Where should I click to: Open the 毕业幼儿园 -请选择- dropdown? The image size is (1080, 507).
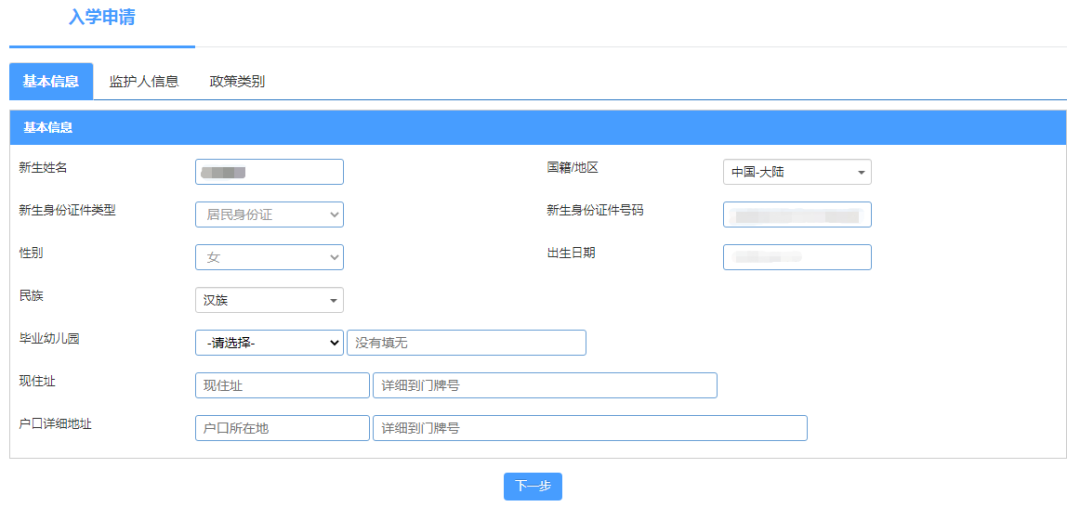[x=269, y=343]
